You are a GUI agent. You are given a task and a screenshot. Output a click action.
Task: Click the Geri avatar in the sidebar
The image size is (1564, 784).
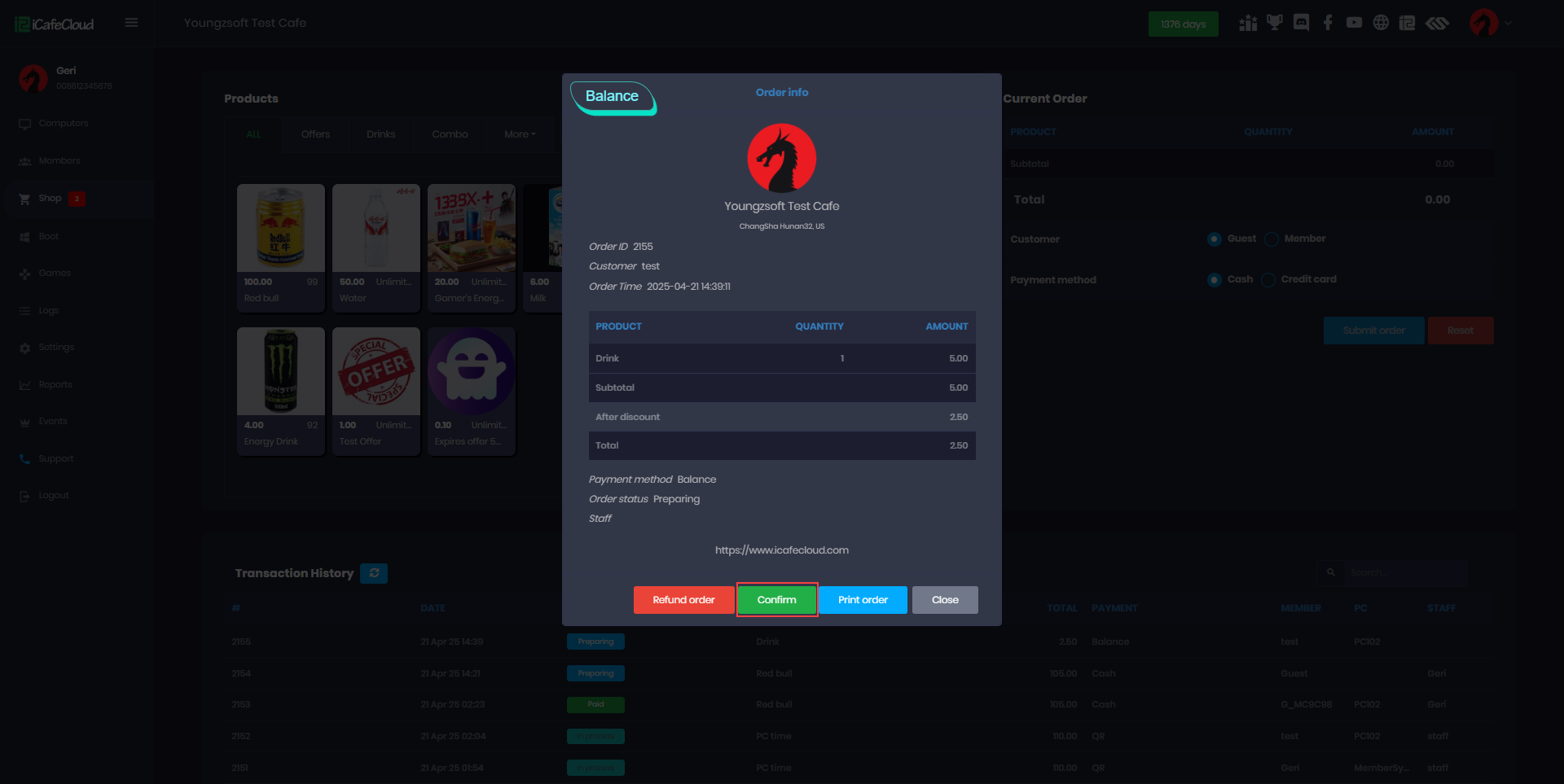pyautogui.click(x=33, y=78)
